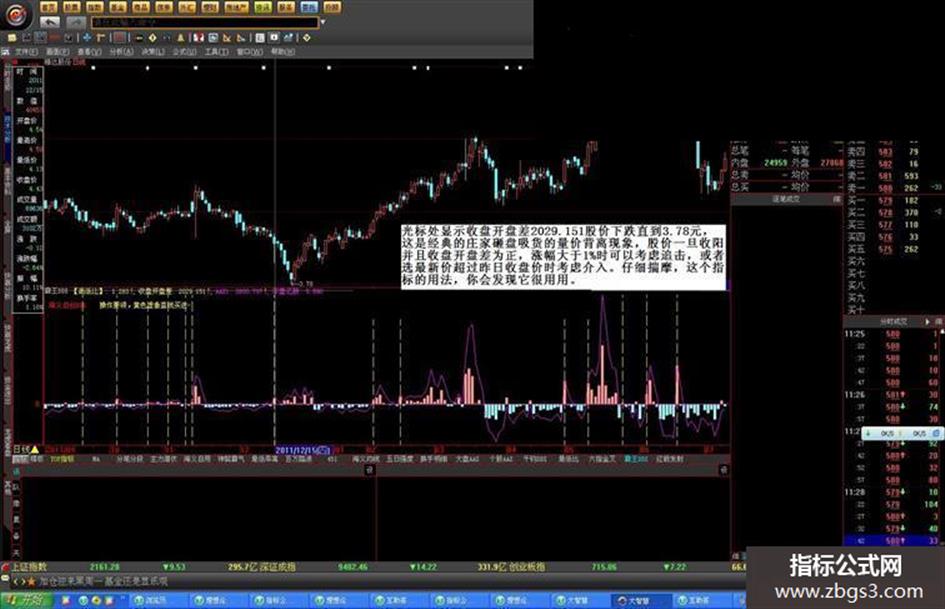Click the settings icon at middle of lower panel bar
Viewport: 945px width, 609px height.
[369, 469]
